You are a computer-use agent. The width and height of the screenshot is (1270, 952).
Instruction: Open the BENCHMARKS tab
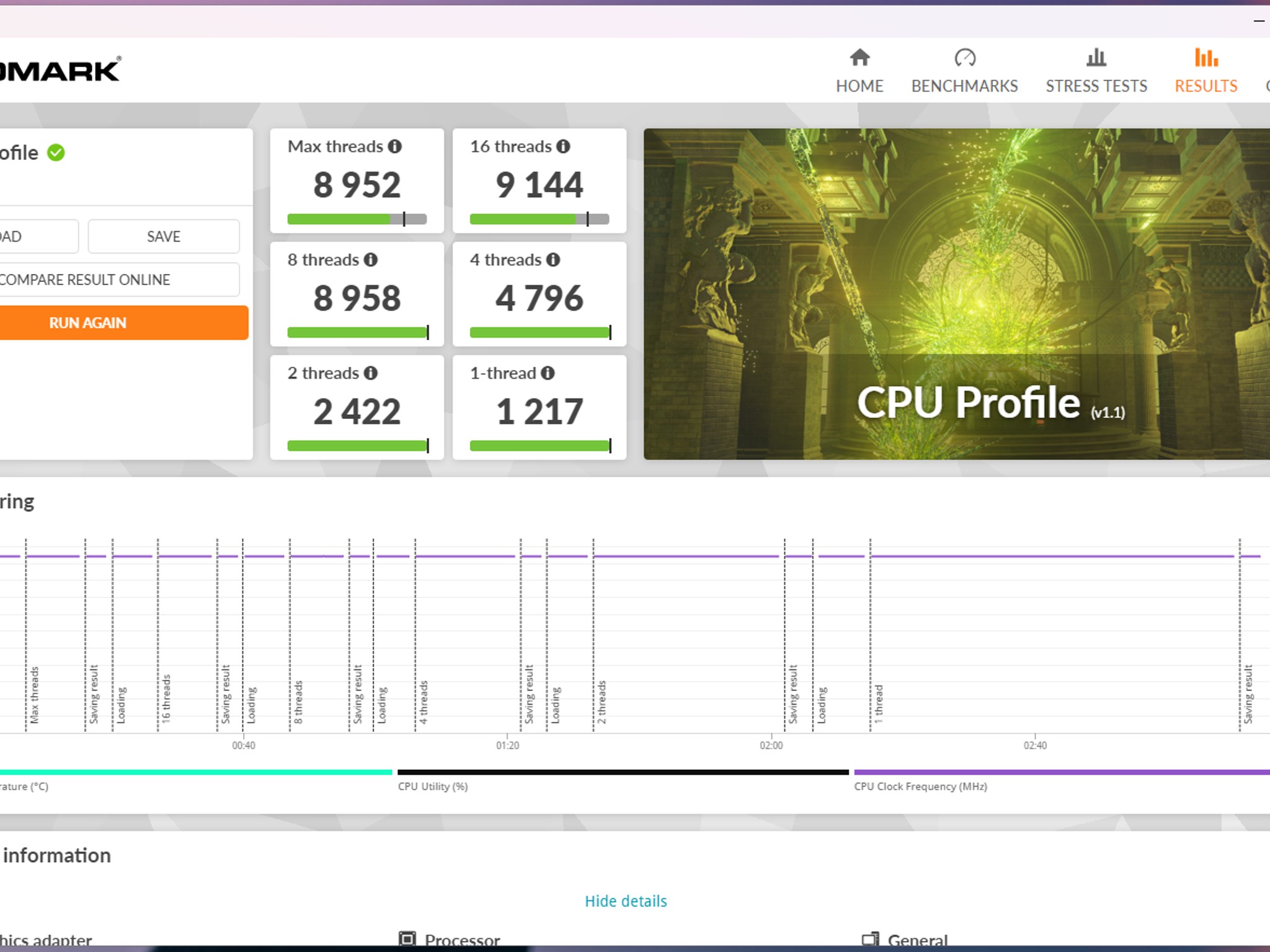coord(964,71)
